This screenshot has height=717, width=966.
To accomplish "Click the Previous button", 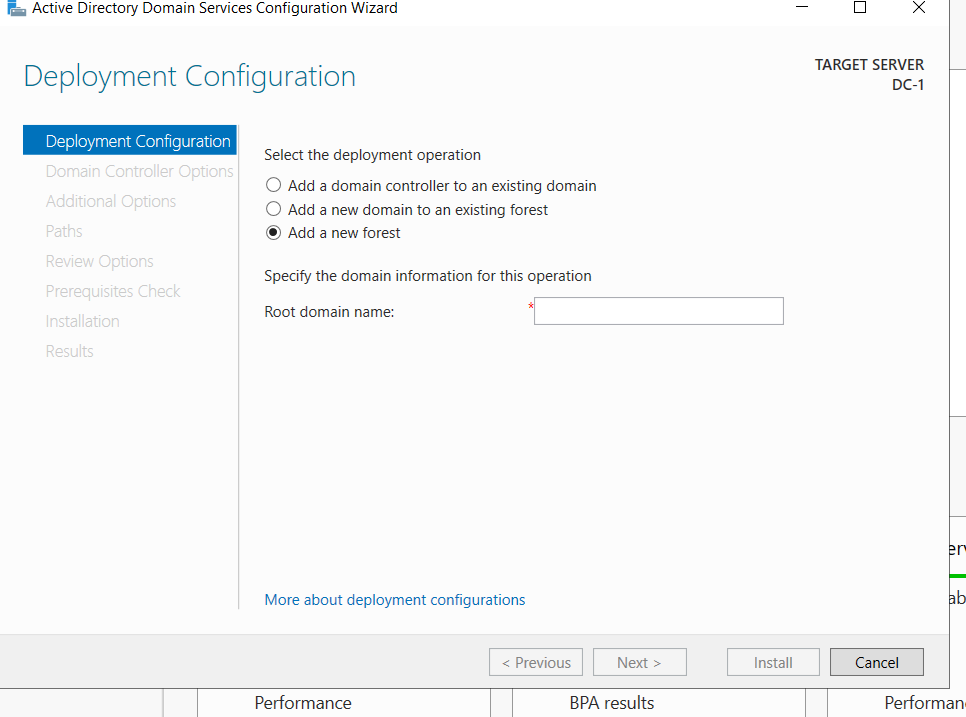I will point(535,662).
